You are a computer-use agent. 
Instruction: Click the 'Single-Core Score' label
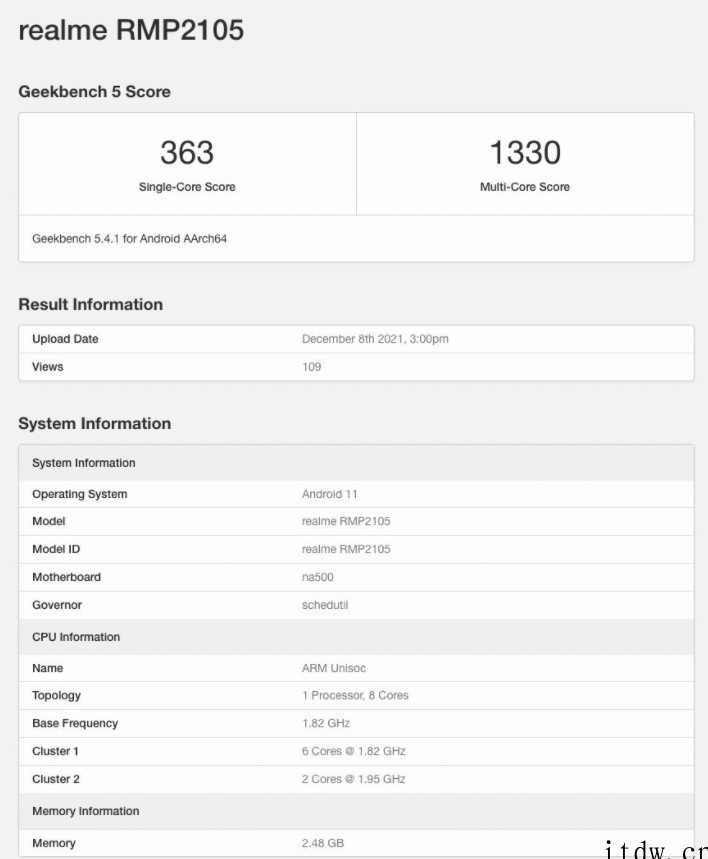coord(187,187)
